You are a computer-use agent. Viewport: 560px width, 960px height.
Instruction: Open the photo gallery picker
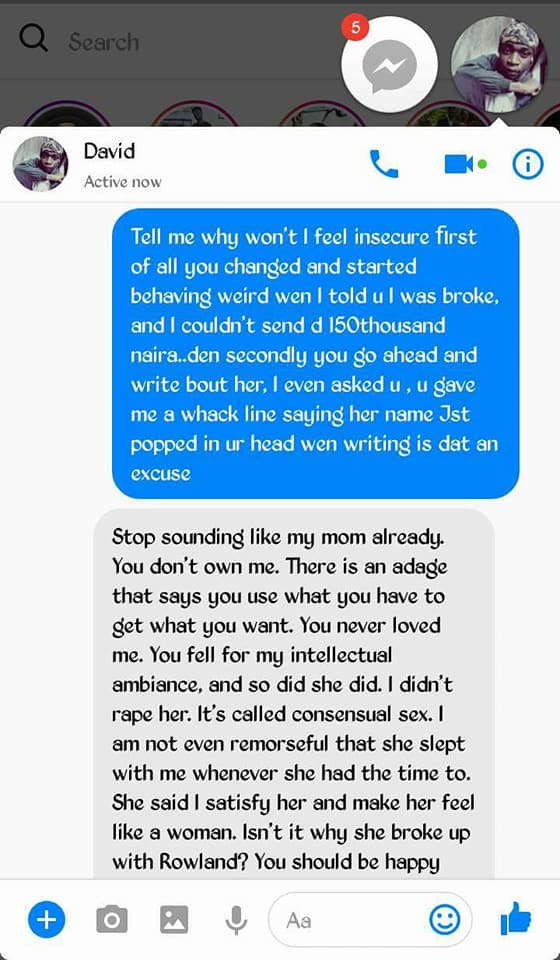pos(174,919)
